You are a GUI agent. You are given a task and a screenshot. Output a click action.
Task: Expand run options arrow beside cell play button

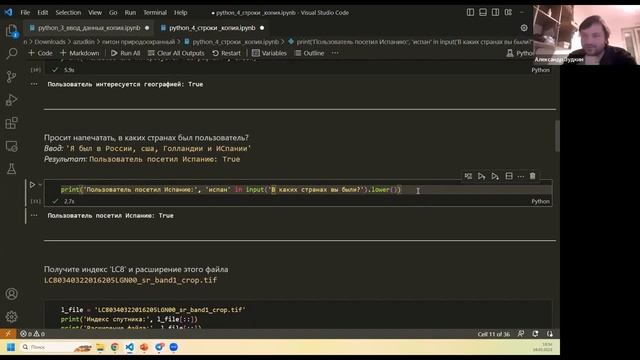(x=40, y=185)
